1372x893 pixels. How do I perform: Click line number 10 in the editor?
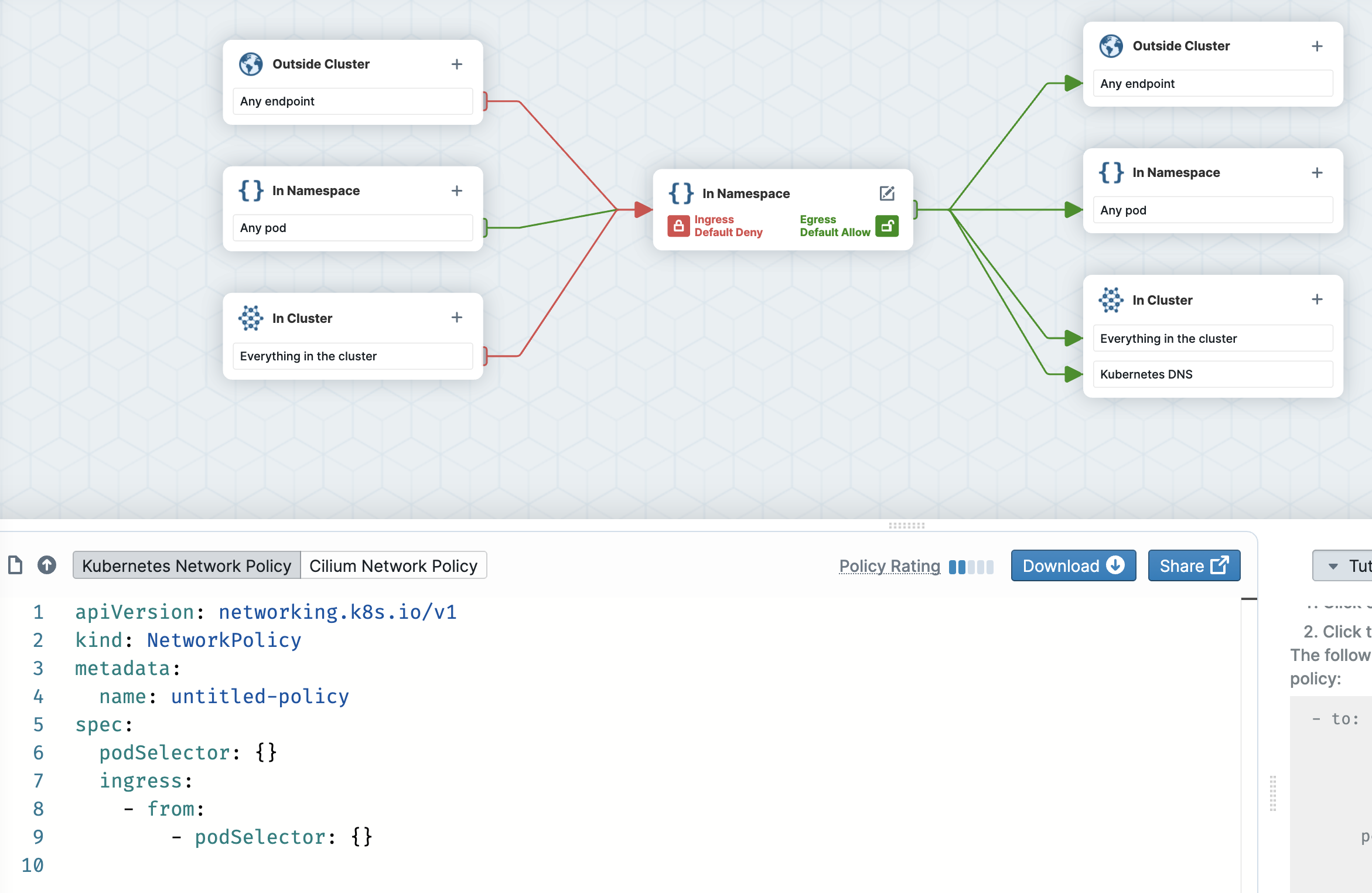coord(33,865)
